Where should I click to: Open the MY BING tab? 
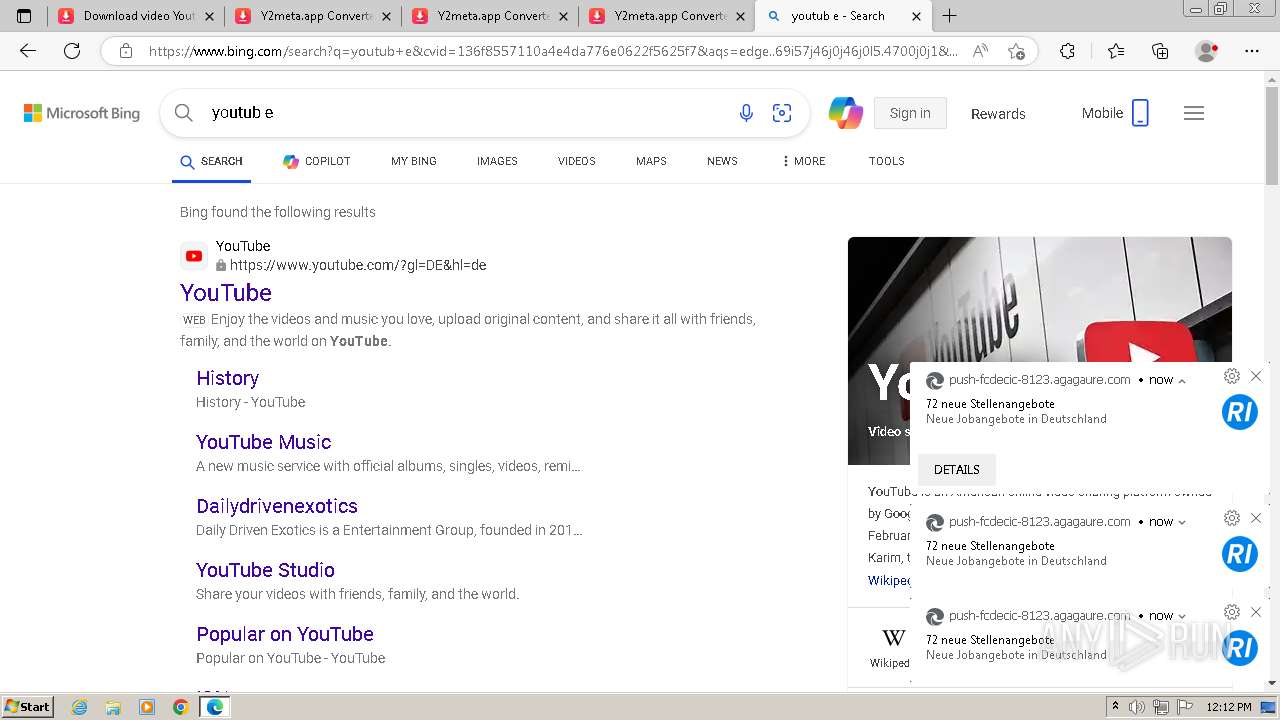pos(414,161)
